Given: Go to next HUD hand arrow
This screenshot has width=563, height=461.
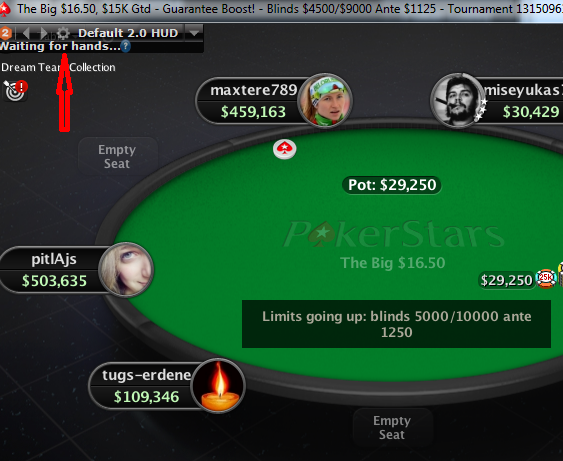Looking at the screenshot, I should coord(43,33).
